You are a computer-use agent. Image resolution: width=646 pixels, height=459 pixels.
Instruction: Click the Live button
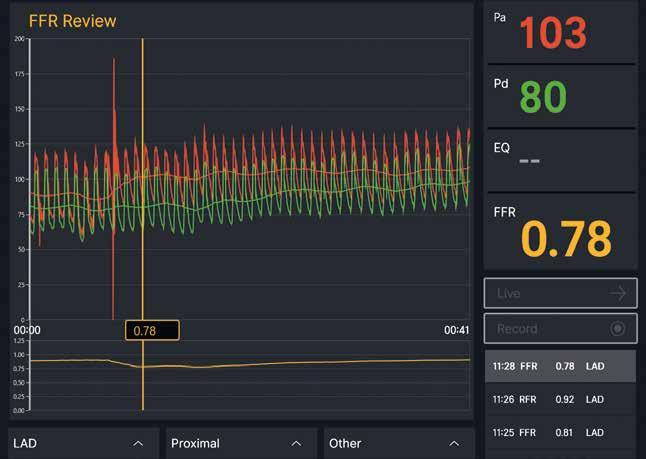(560, 293)
